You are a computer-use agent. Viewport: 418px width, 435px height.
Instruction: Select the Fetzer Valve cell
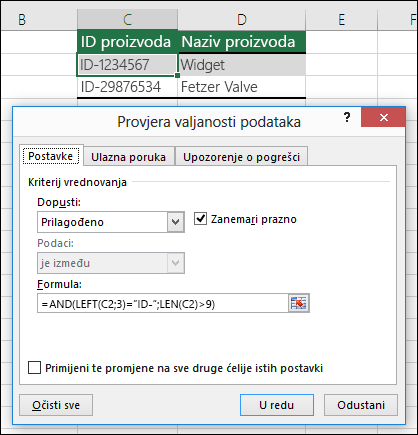(x=242, y=87)
